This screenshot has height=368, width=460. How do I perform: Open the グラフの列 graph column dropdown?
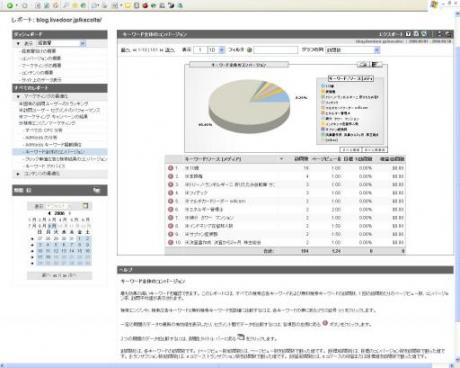(x=377, y=50)
